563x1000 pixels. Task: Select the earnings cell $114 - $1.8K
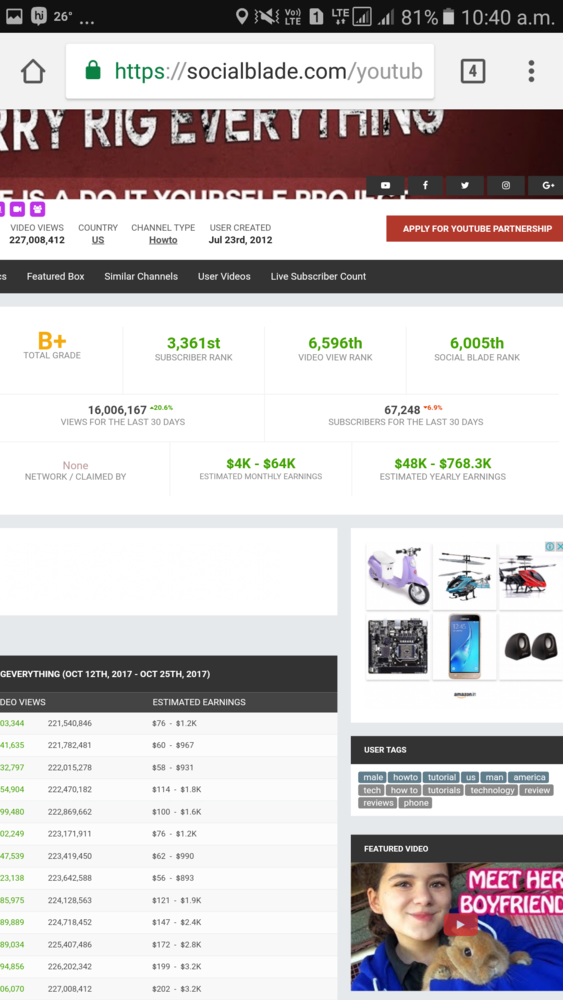[177, 790]
